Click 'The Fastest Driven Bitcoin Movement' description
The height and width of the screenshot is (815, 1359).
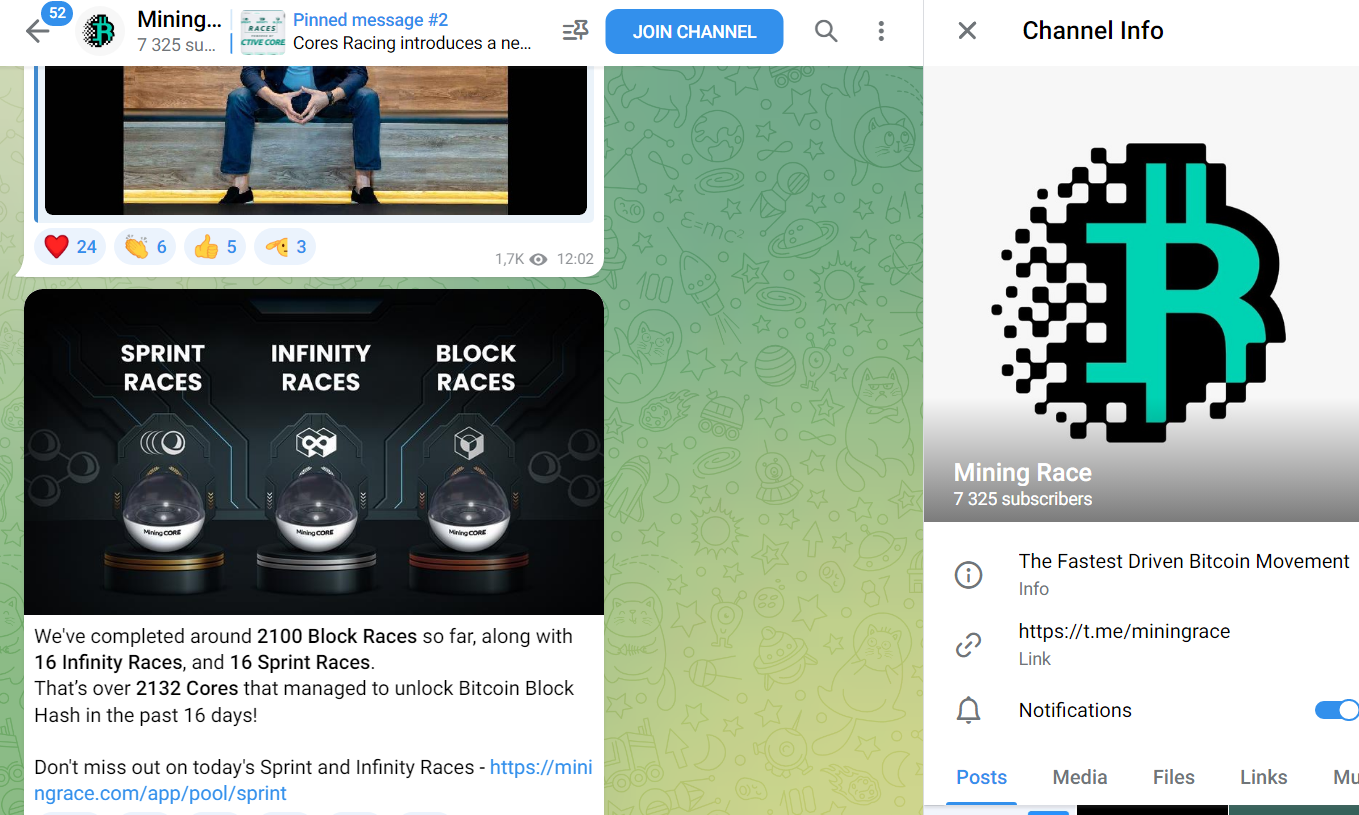pos(1184,561)
